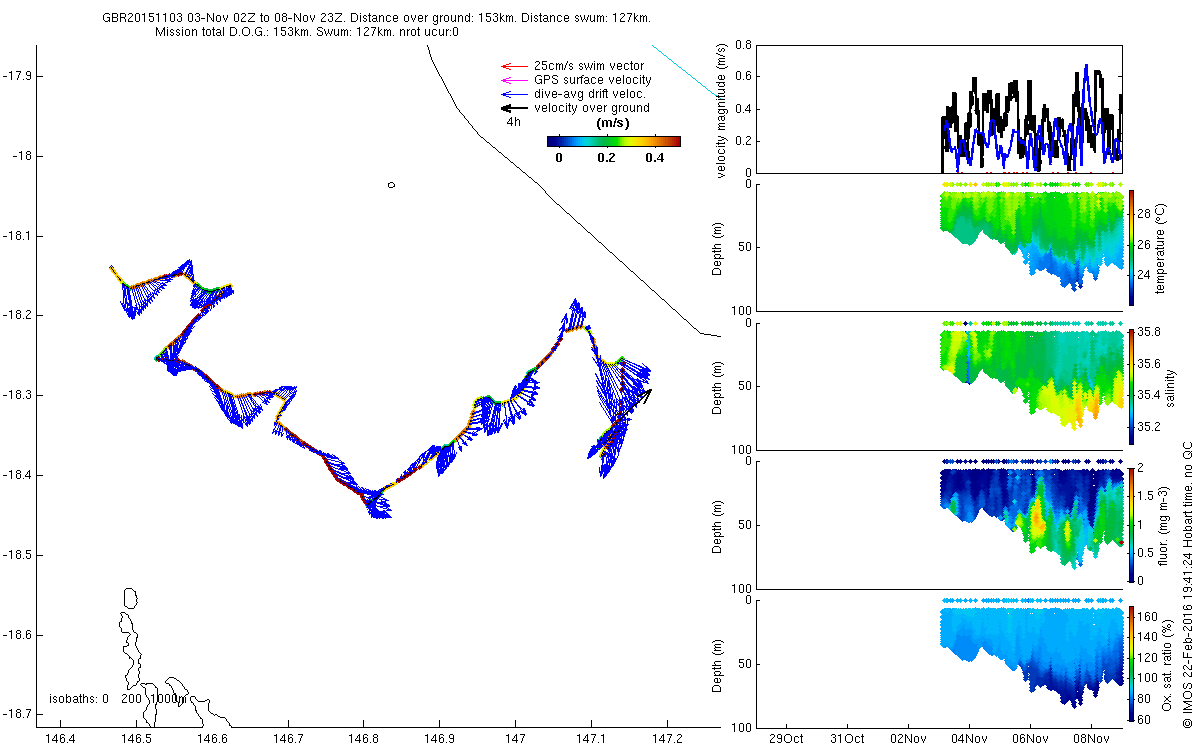Viewport: 1200px width, 750px height.
Task: Select the 'velocity over ground' legend label
Action: (x=592, y=108)
